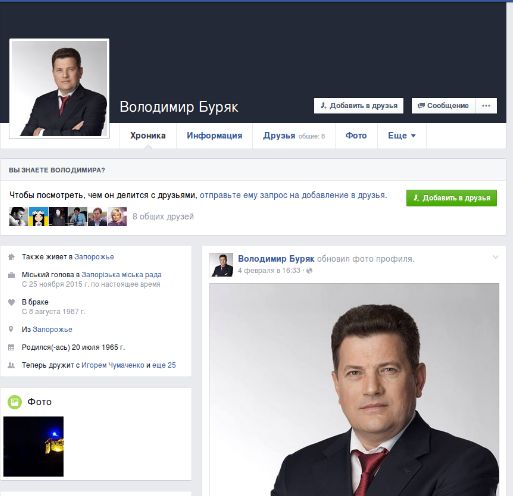Click the ВЫ ЗНАЕТЕ ВОЛОДИМИРА? heading
This screenshot has height=496, width=513.
pyautogui.click(x=57, y=170)
